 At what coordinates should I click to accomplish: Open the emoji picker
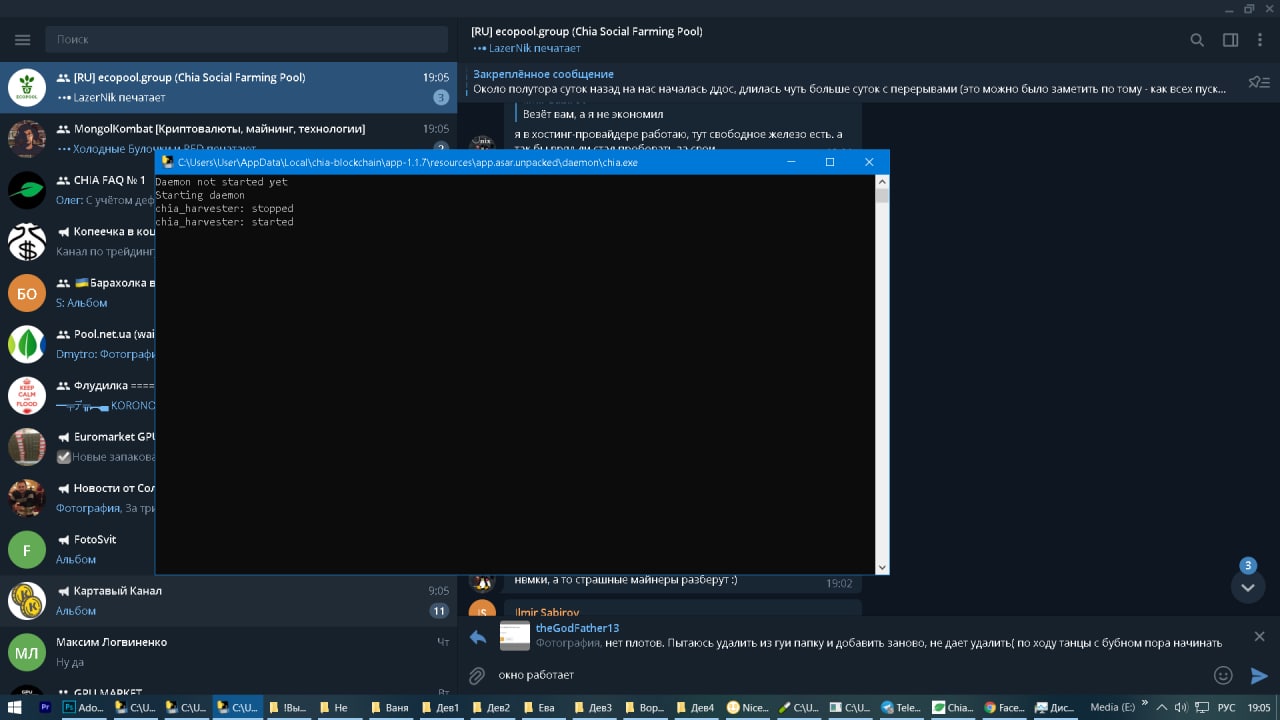[x=1223, y=676]
